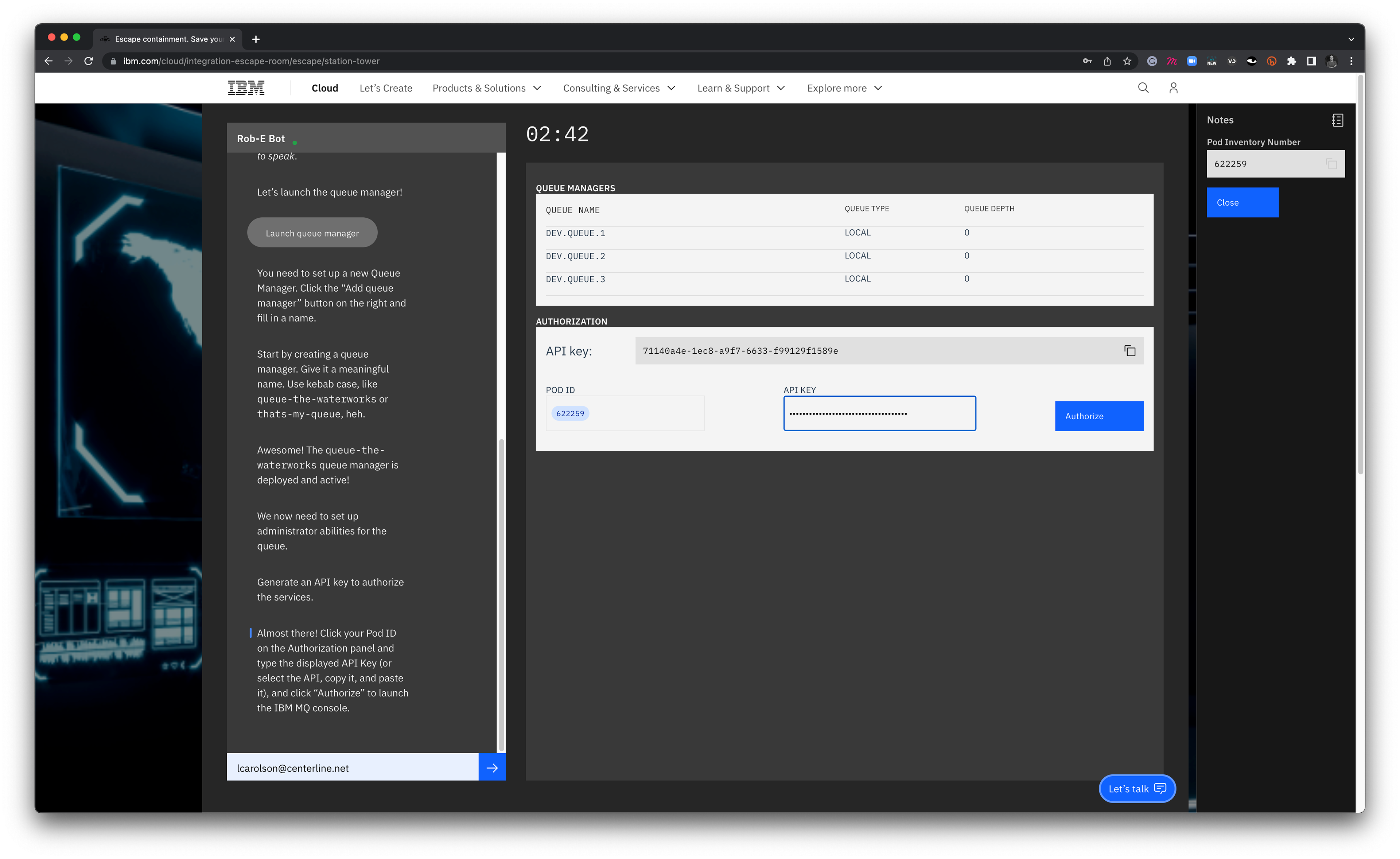
Task: Open the Chrome three-dot menu
Action: 1351,61
